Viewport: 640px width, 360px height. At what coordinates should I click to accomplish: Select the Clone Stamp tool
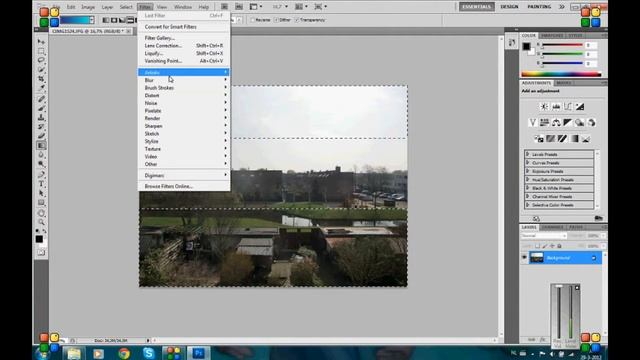pos(41,118)
